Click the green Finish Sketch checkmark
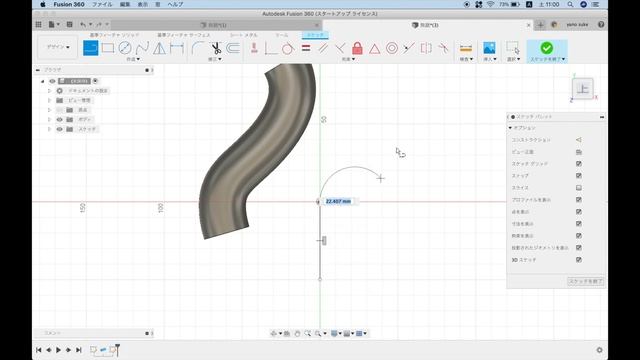 tap(547, 48)
